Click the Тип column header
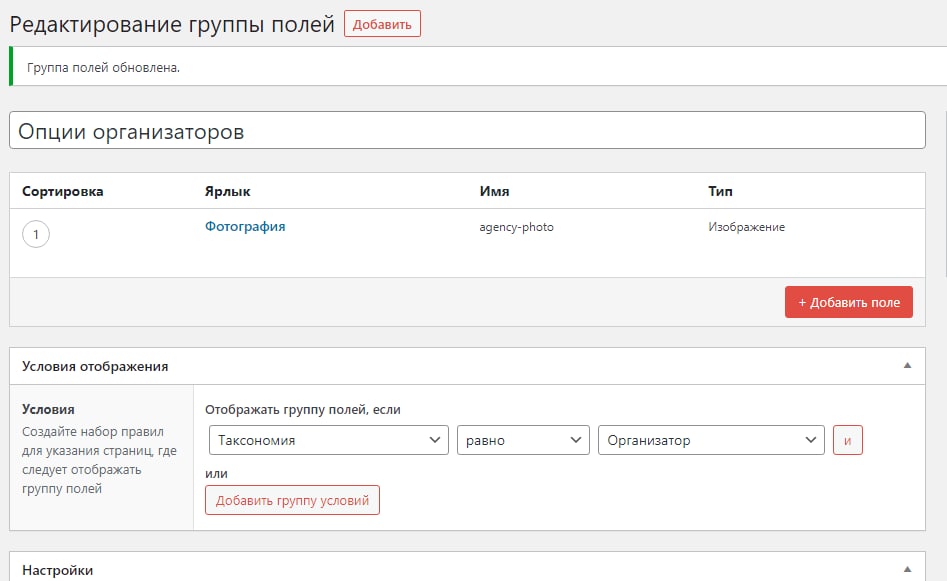Viewport: 947px width, 581px height. point(720,191)
